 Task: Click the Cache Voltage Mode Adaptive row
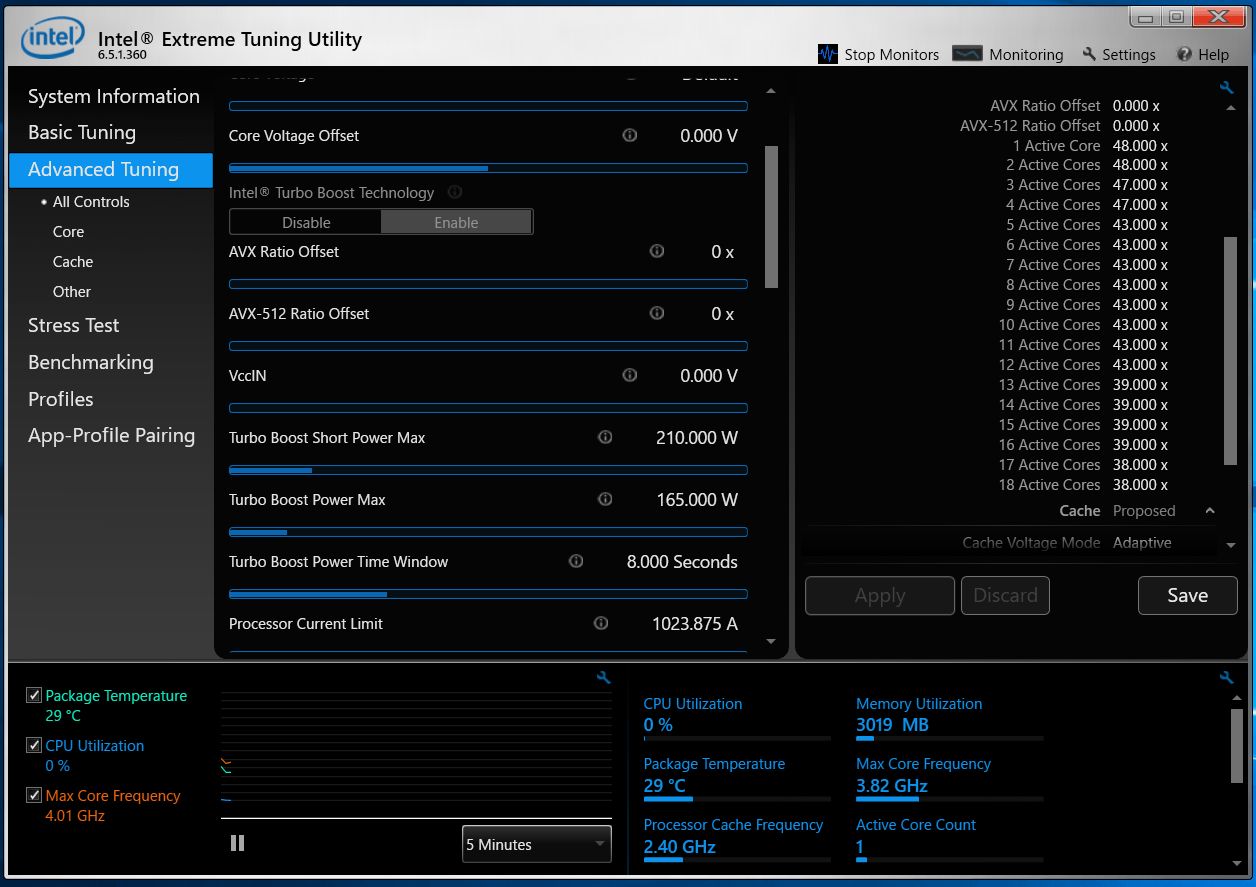(x=1067, y=543)
